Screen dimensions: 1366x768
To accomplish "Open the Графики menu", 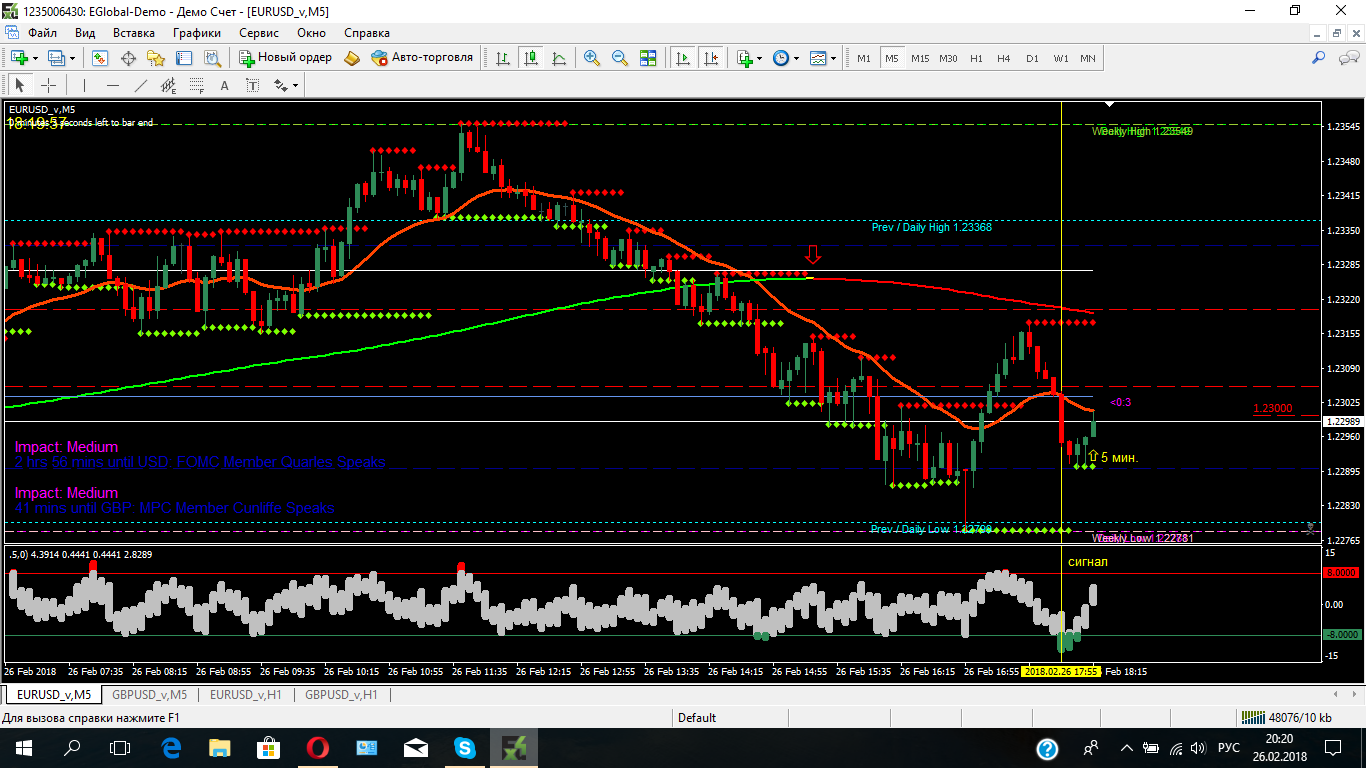I will click(196, 32).
